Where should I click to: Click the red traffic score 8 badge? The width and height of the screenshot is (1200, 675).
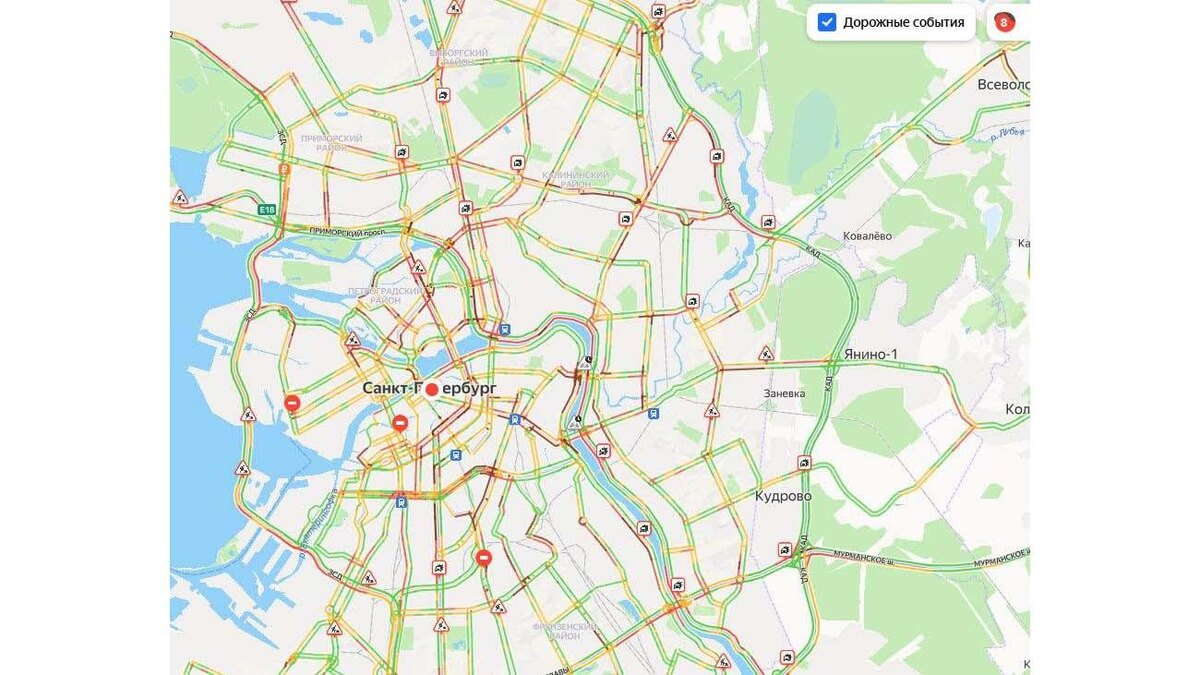[x=1004, y=23]
